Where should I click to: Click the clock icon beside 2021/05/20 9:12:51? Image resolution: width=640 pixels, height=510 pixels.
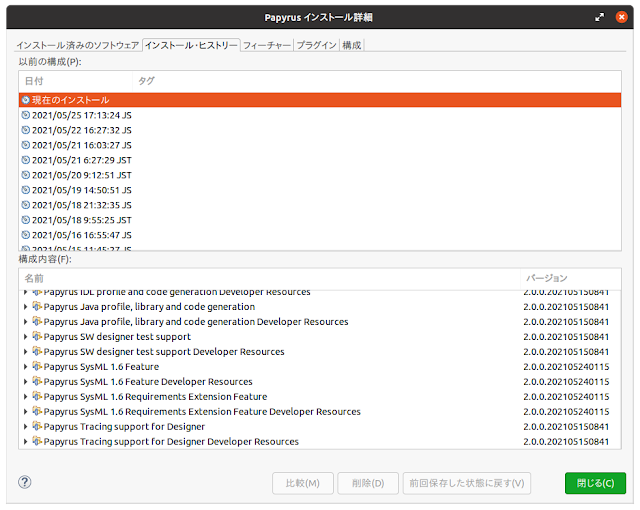(x=26, y=175)
